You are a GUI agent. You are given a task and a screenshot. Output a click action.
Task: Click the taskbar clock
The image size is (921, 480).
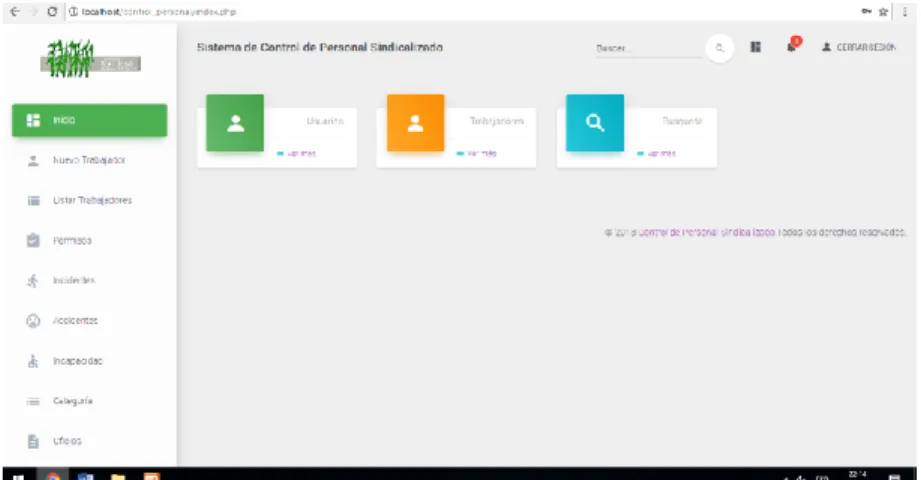coord(858,475)
